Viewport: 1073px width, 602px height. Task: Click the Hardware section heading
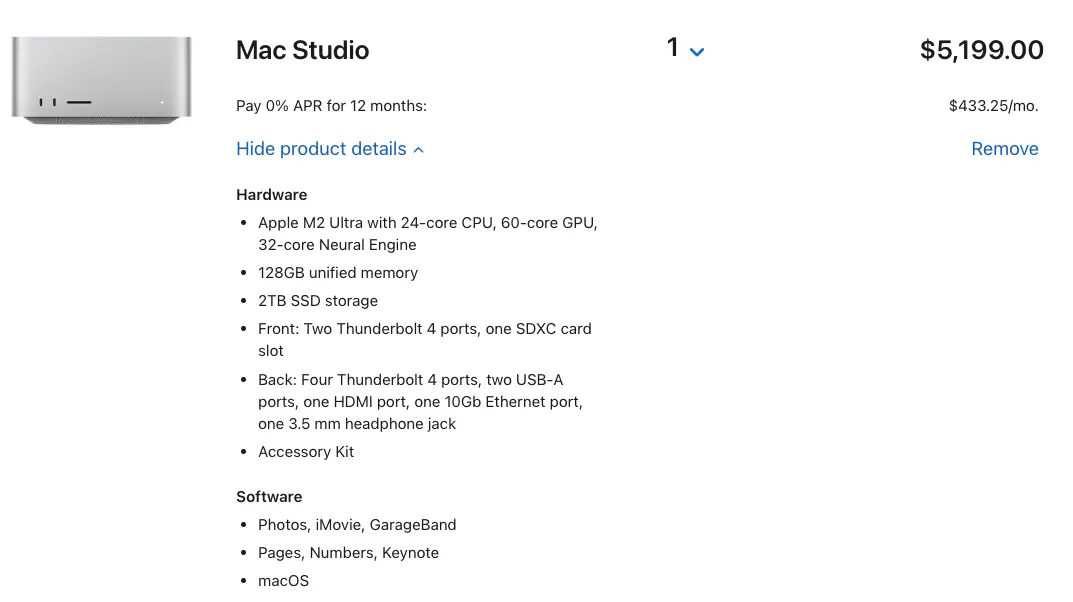click(272, 195)
